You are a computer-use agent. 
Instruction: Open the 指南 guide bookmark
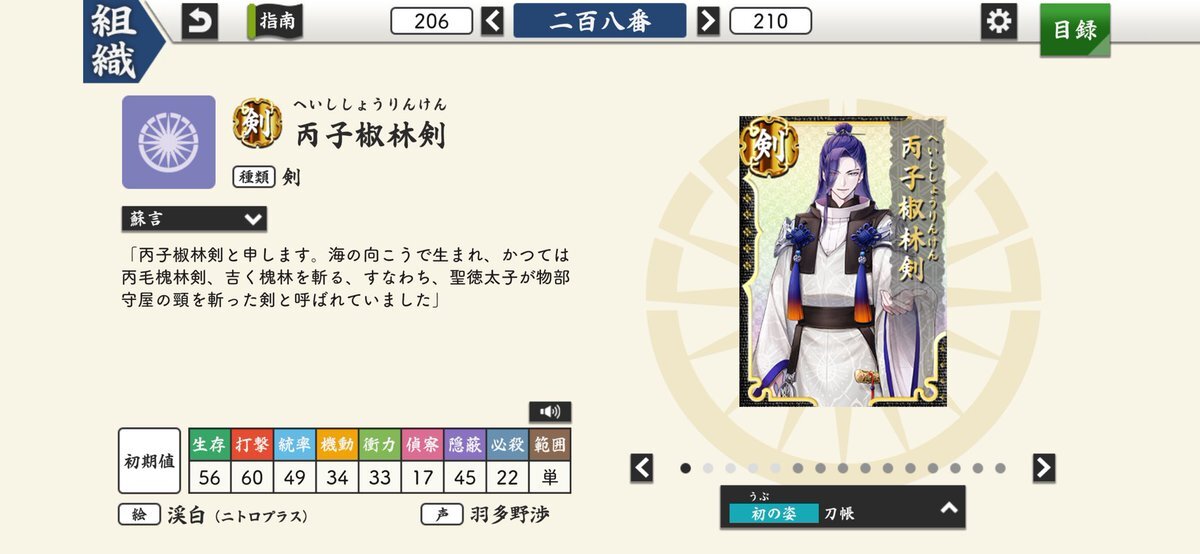coord(276,20)
